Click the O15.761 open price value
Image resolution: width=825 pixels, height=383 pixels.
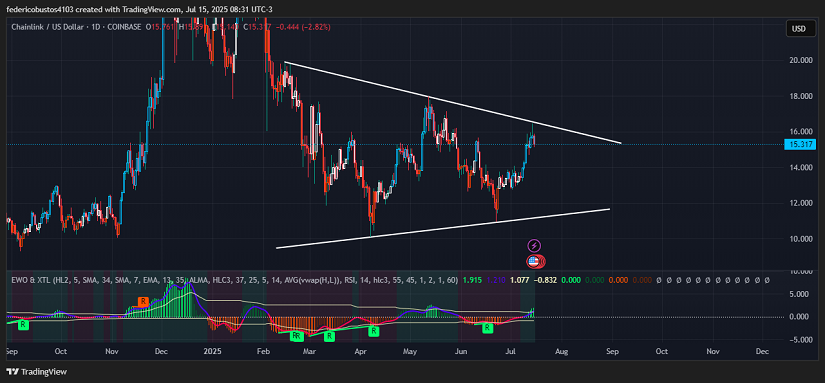point(160,26)
